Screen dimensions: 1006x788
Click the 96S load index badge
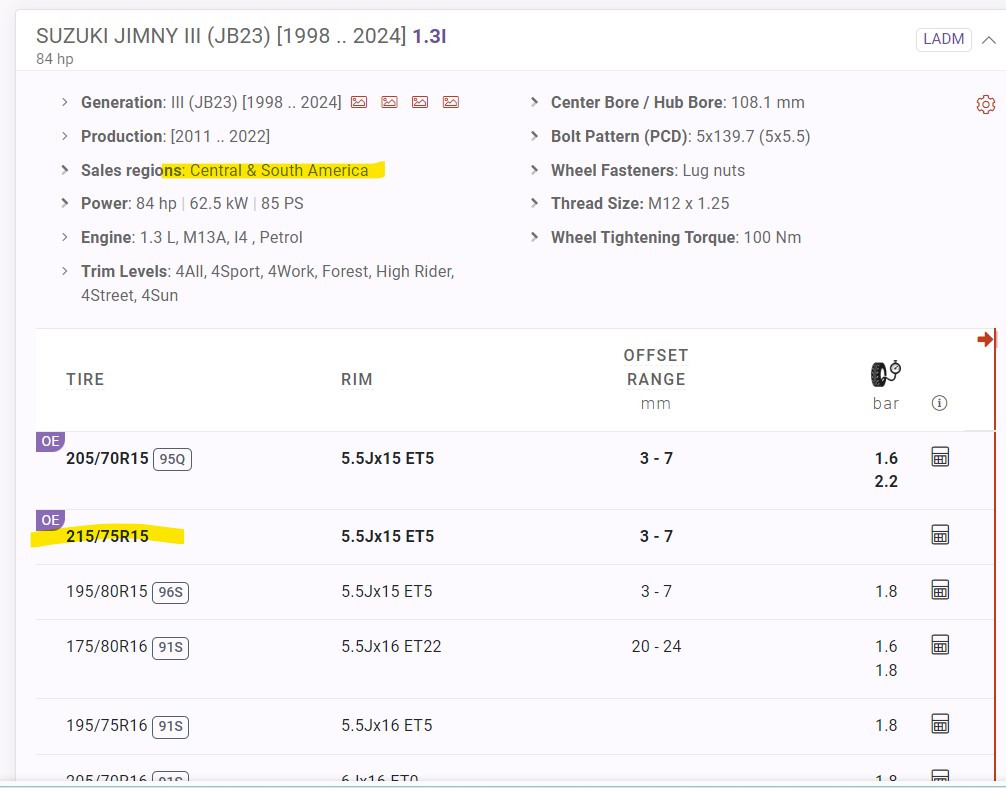170,592
